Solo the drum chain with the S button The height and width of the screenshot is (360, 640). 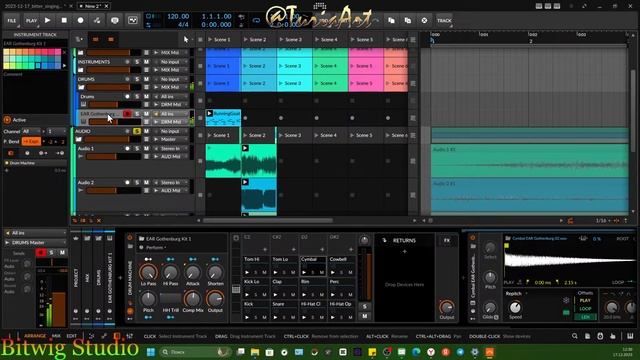point(364,307)
